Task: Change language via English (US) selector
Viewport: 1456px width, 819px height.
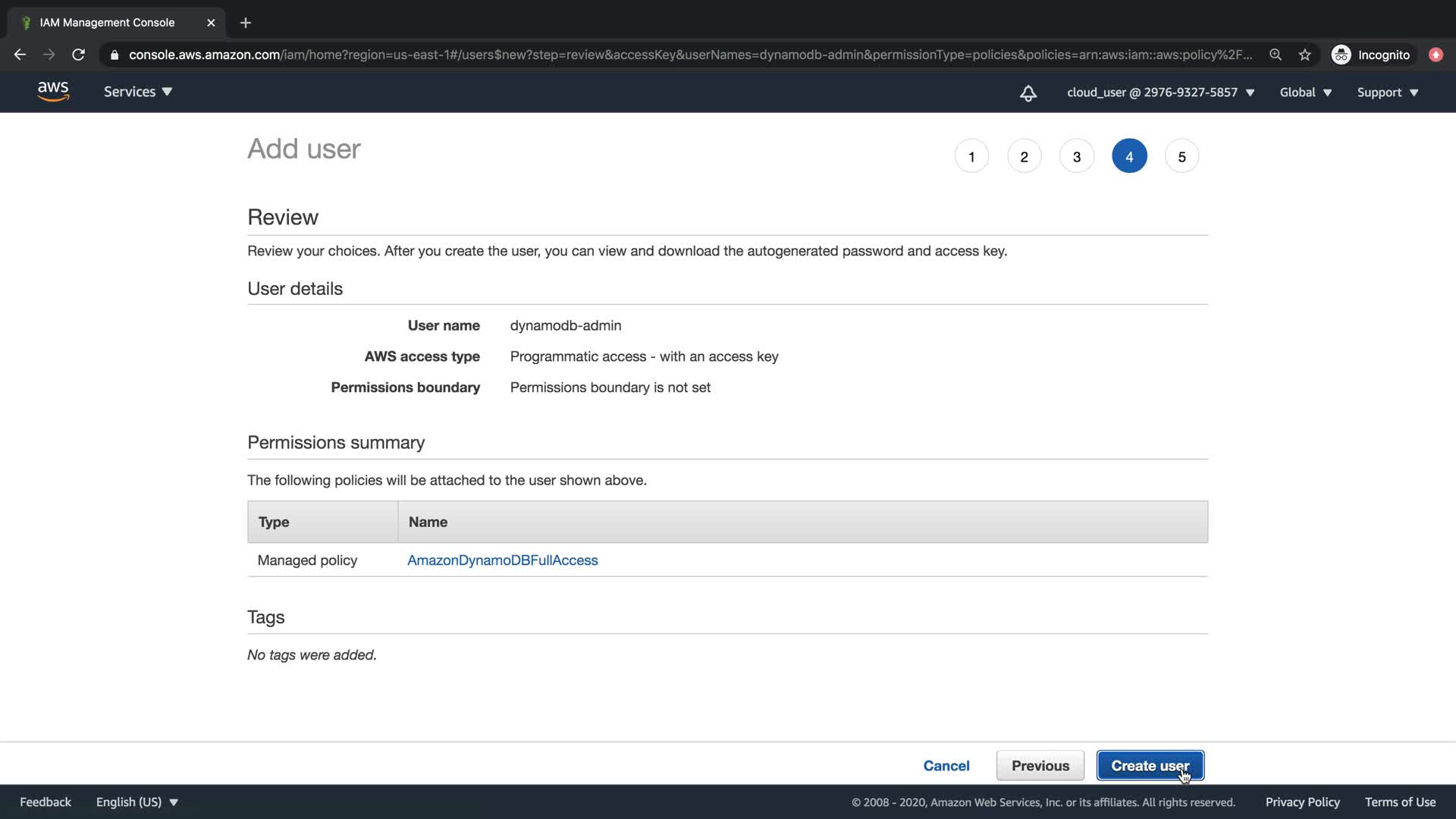Action: (136, 802)
